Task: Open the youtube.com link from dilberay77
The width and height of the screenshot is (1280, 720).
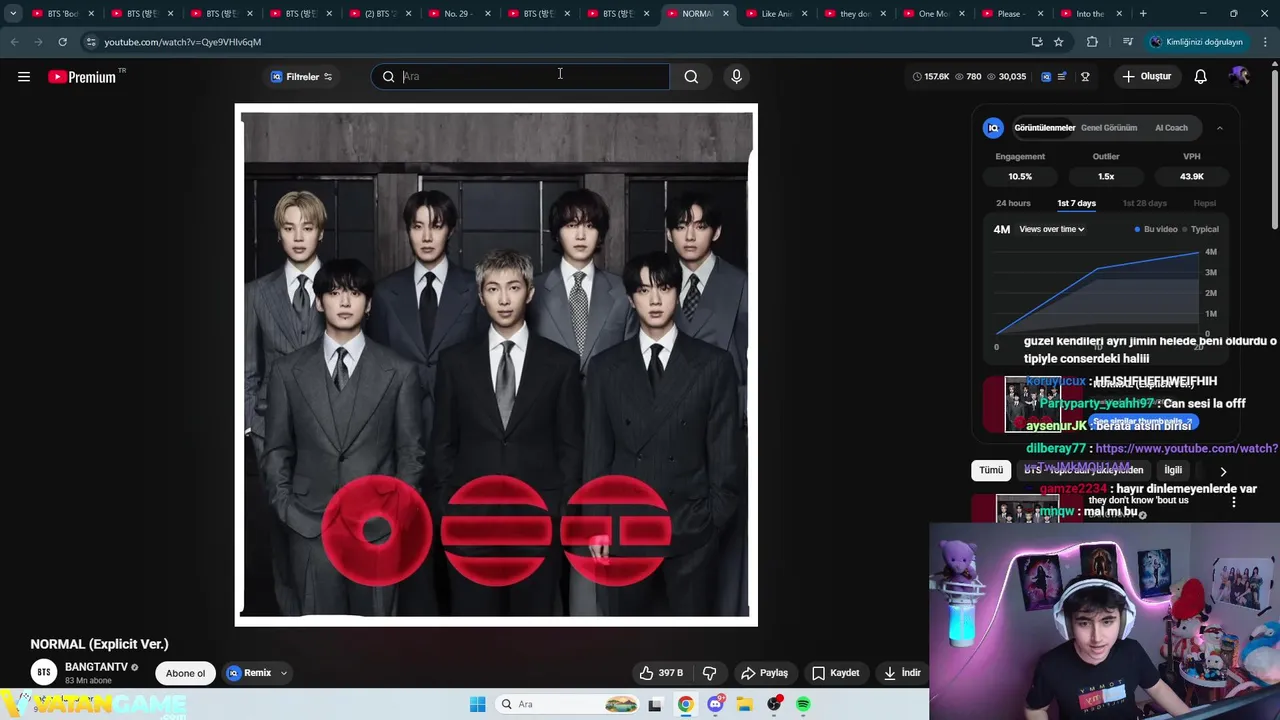Action: click(1186, 449)
